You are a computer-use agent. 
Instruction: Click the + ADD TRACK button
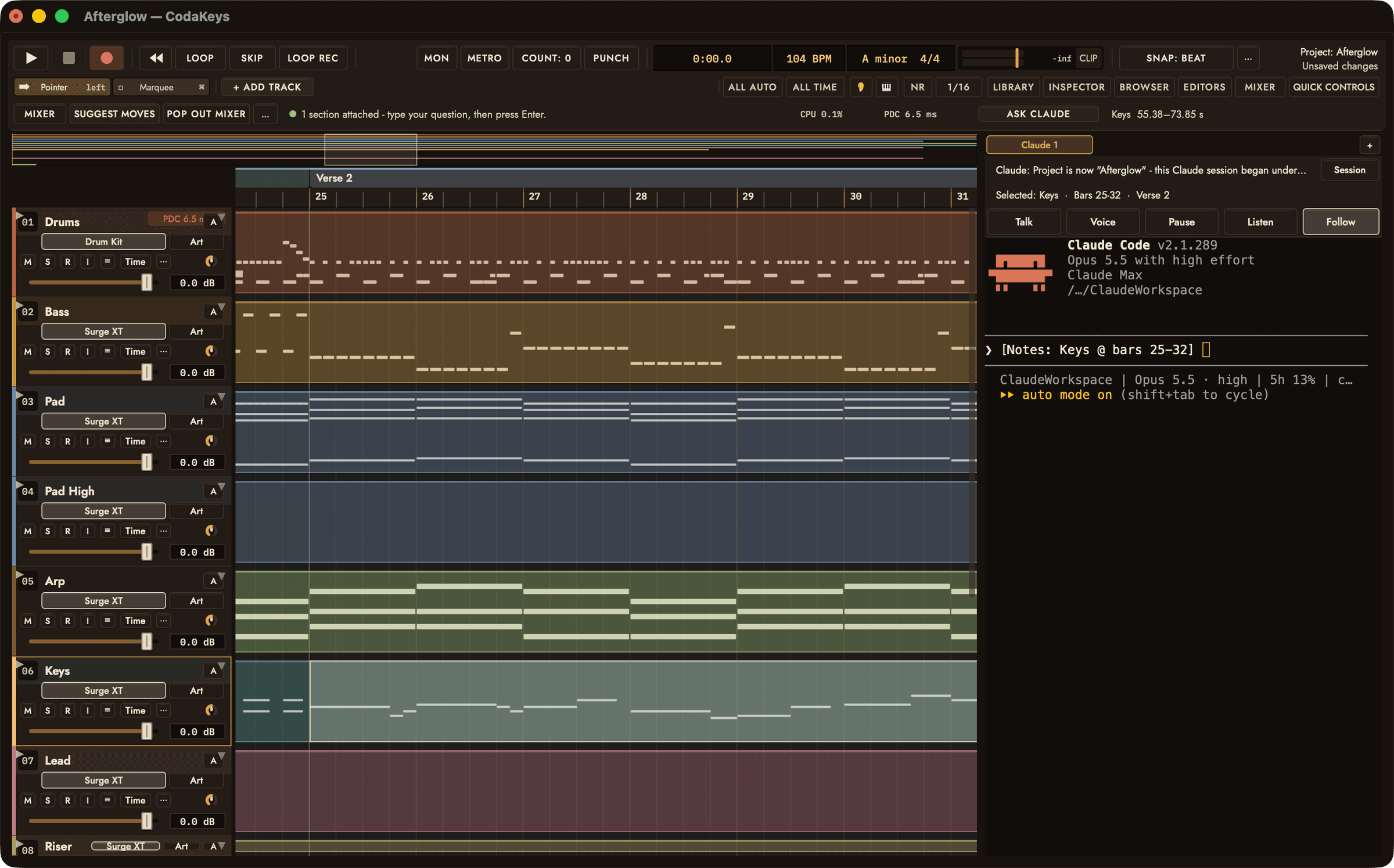267,87
